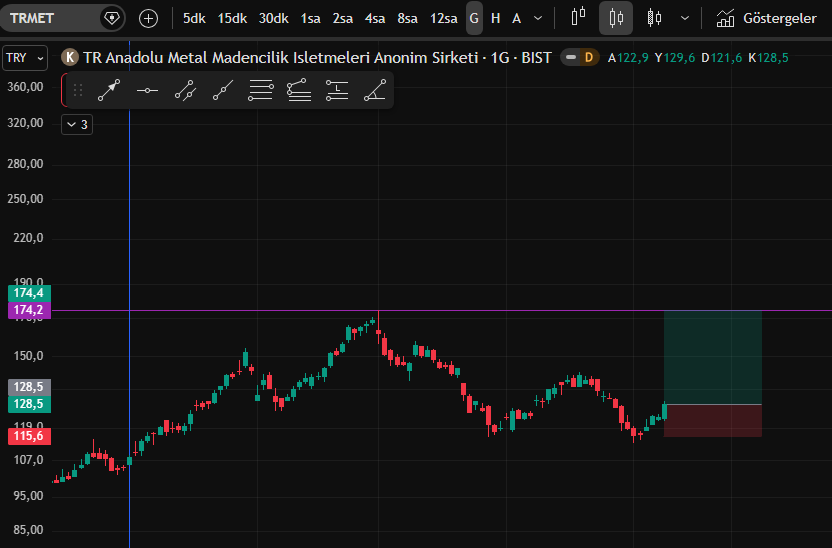Viewport: 832px width, 548px height.
Task: Choose the highlighted candlestick chart style
Action: [616, 18]
